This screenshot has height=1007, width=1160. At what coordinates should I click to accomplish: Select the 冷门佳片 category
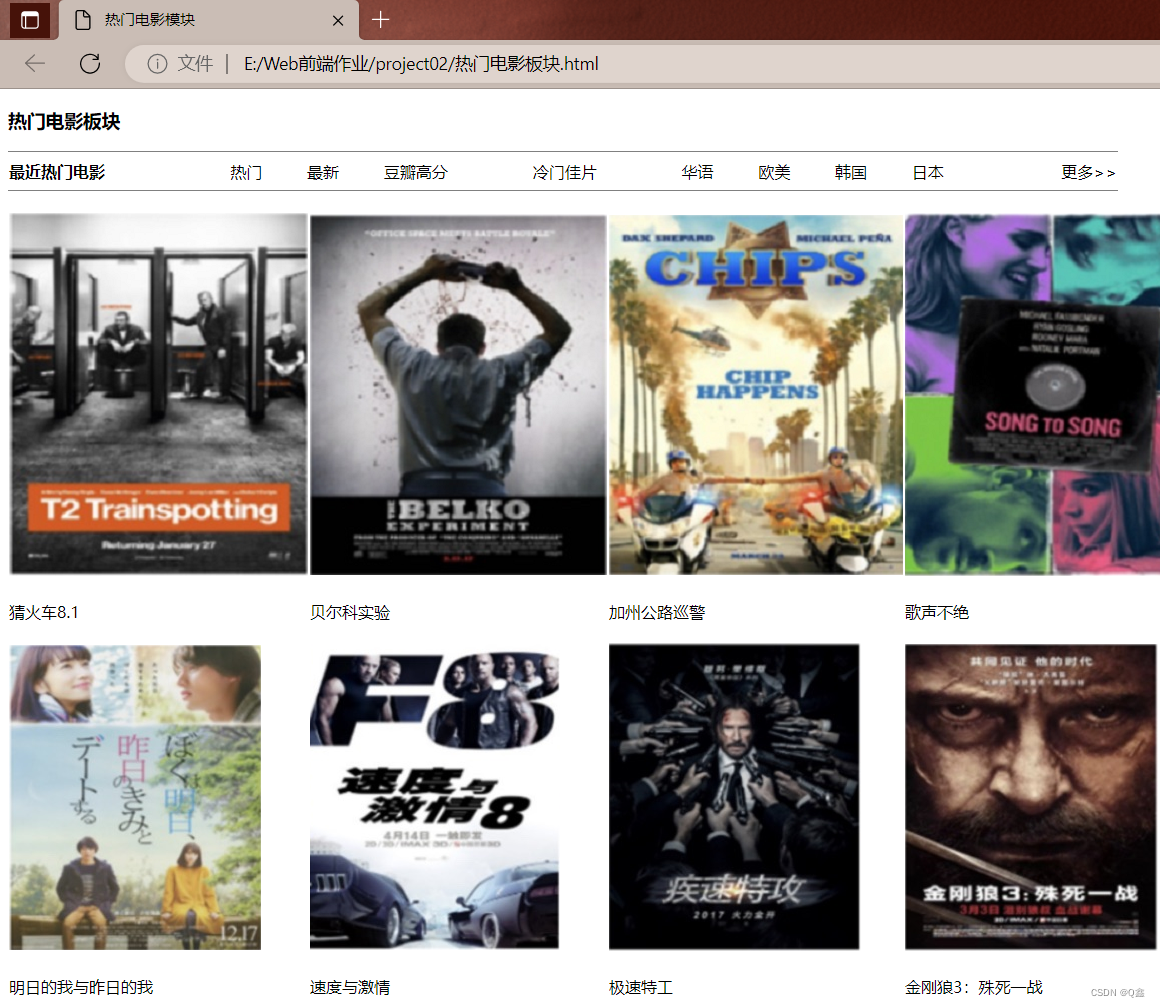pos(564,172)
